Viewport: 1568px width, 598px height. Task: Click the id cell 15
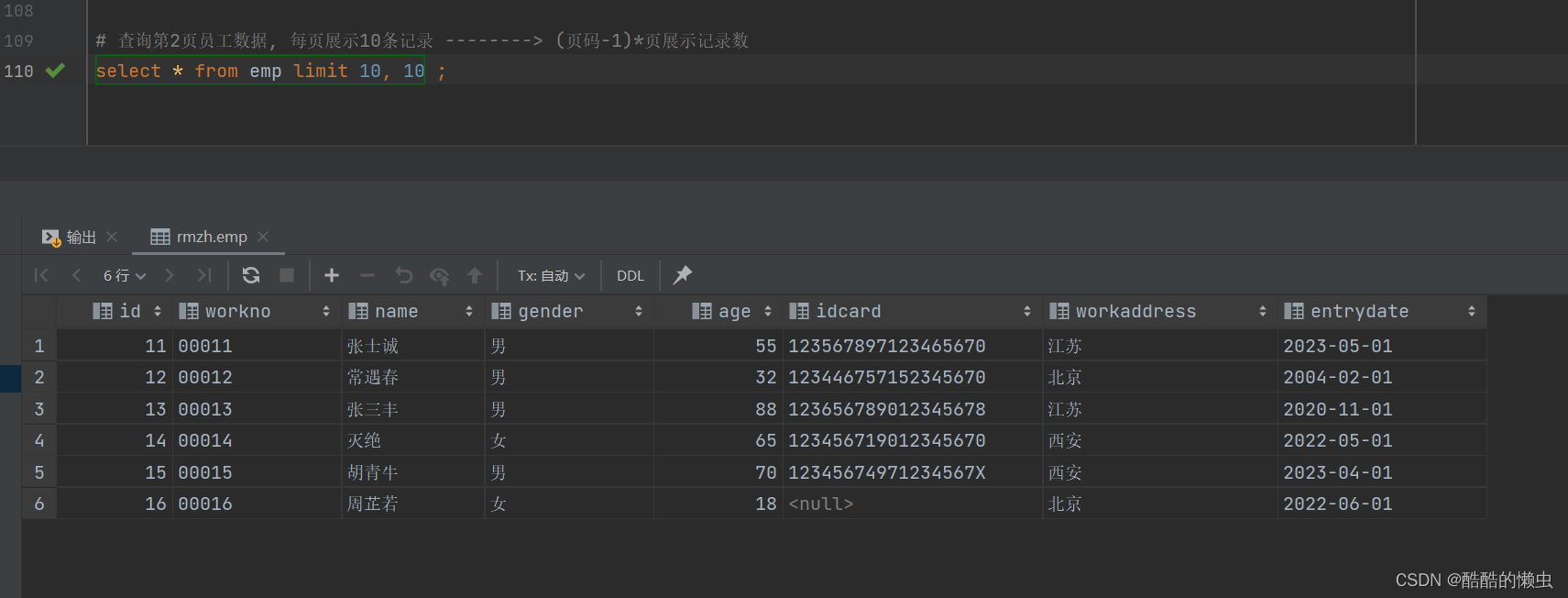click(115, 472)
